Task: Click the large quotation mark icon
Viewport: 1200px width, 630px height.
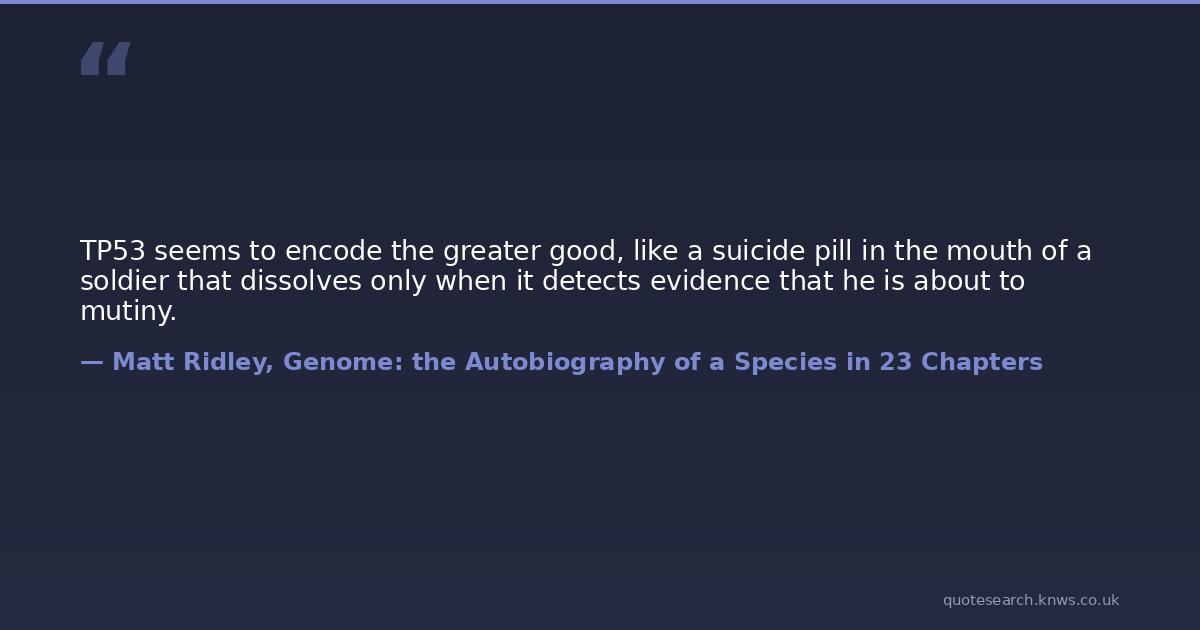Action: 105,58
